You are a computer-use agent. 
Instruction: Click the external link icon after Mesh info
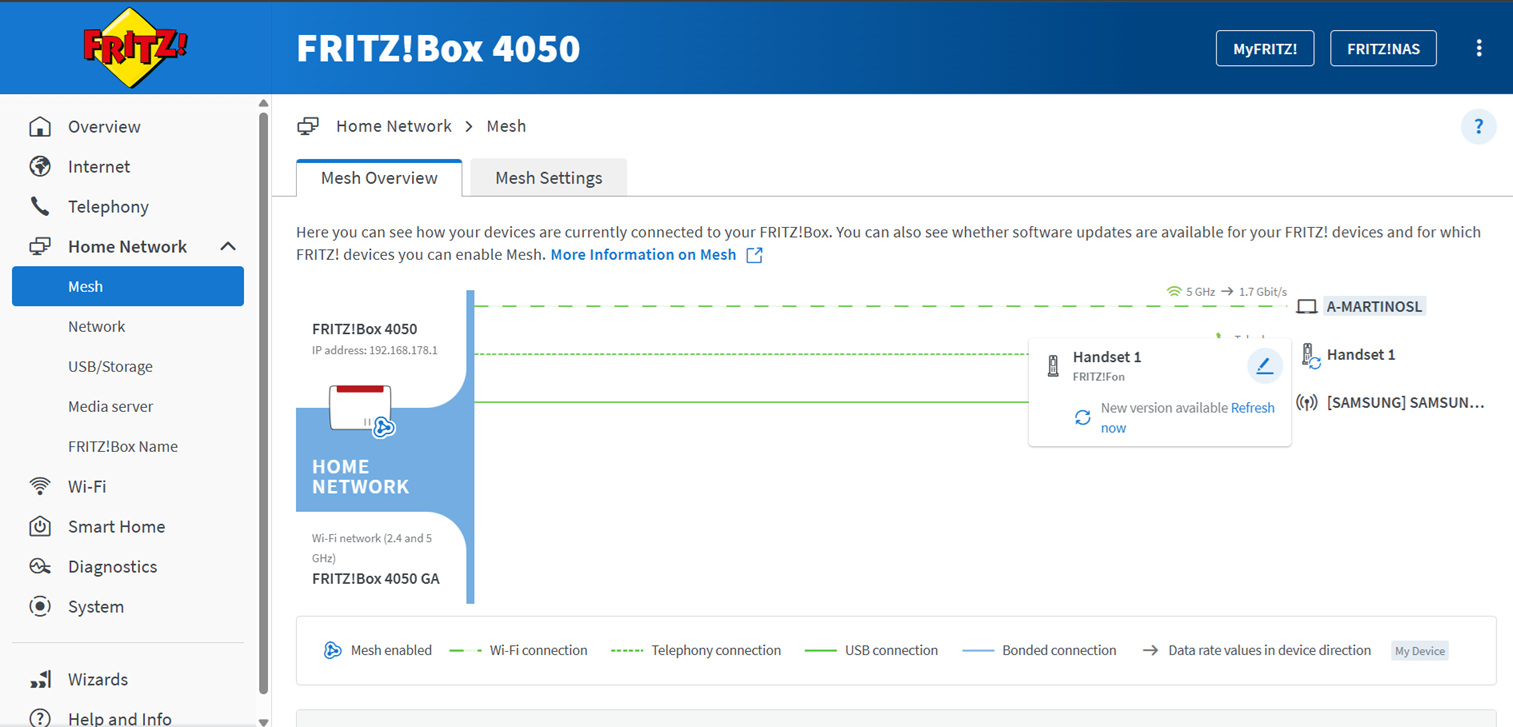755,255
